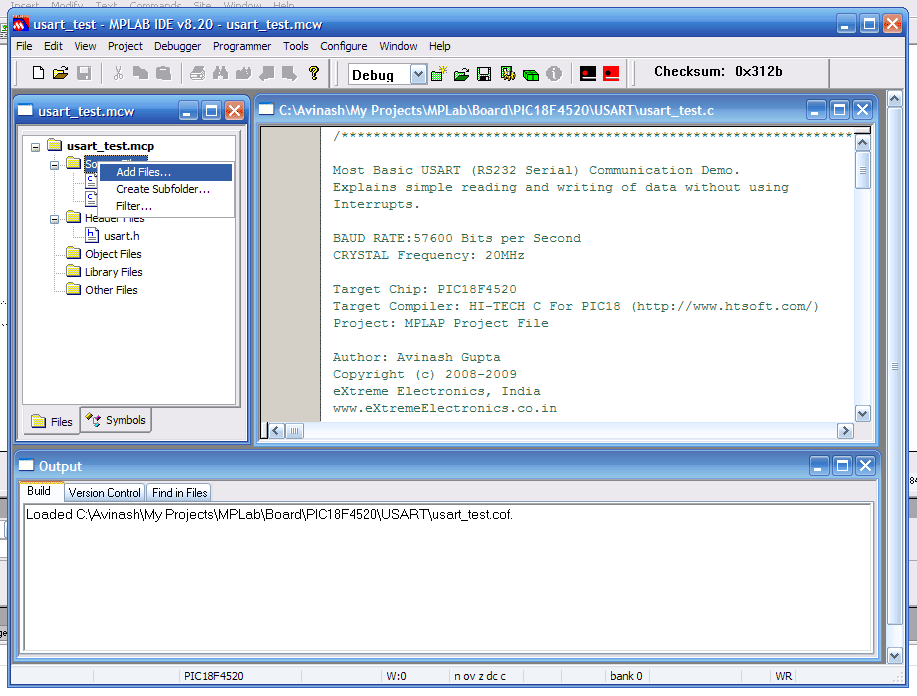The height and width of the screenshot is (696, 917).
Task: Click the gray info circle icon
Action: pyautogui.click(x=554, y=74)
